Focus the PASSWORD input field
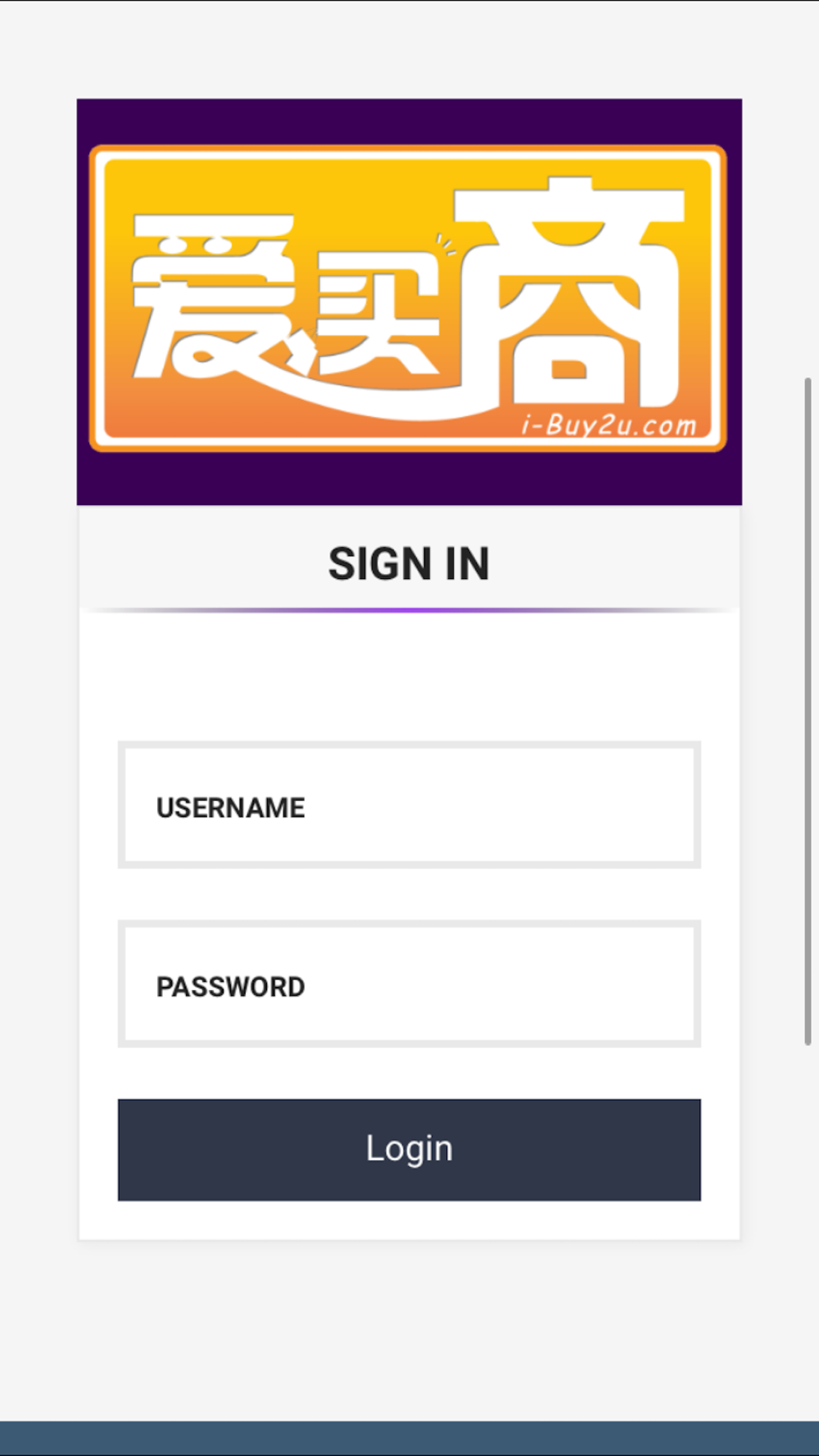Viewport: 819px width, 1456px height. pyautogui.click(x=409, y=983)
